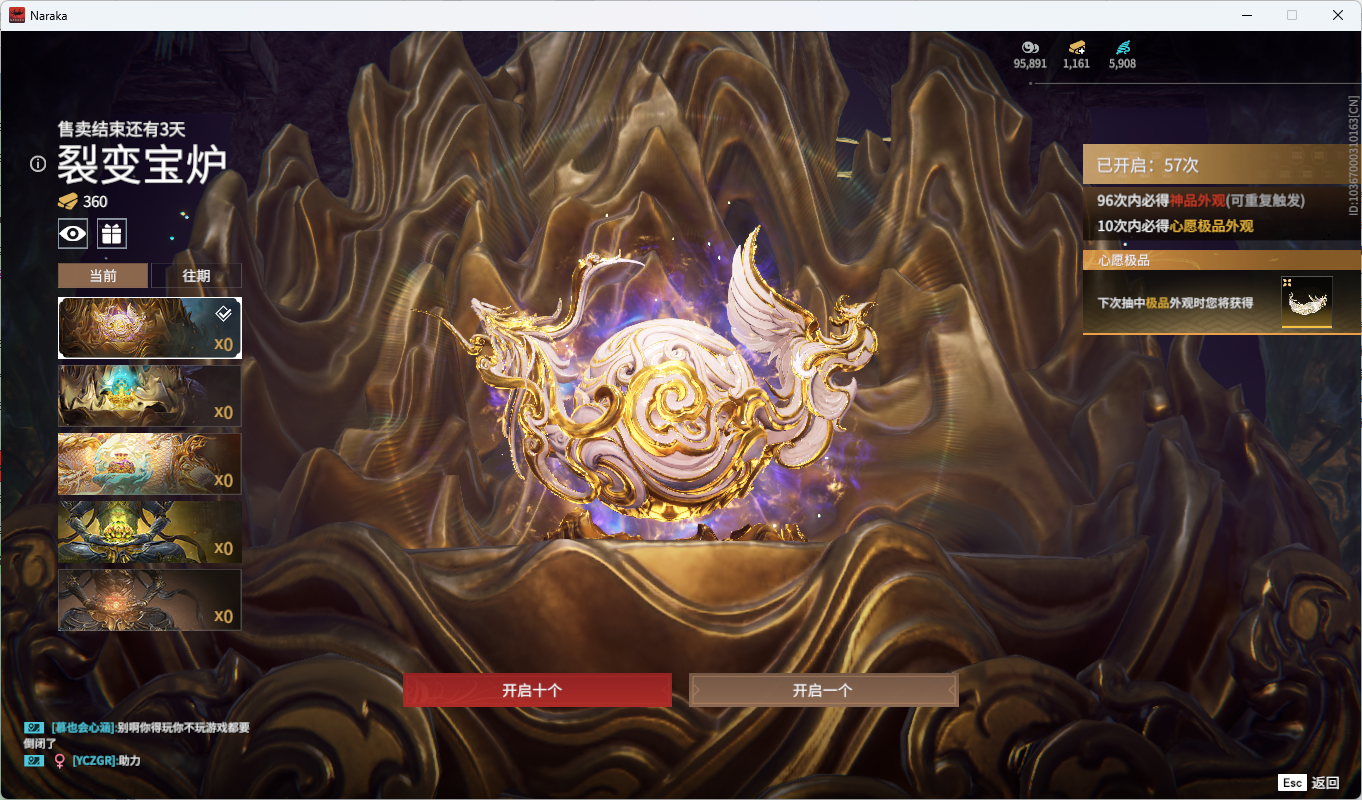Screen dimensions: 1362x800
Task: Click the gold currency icon above 1,161
Action: [x=1077, y=47]
